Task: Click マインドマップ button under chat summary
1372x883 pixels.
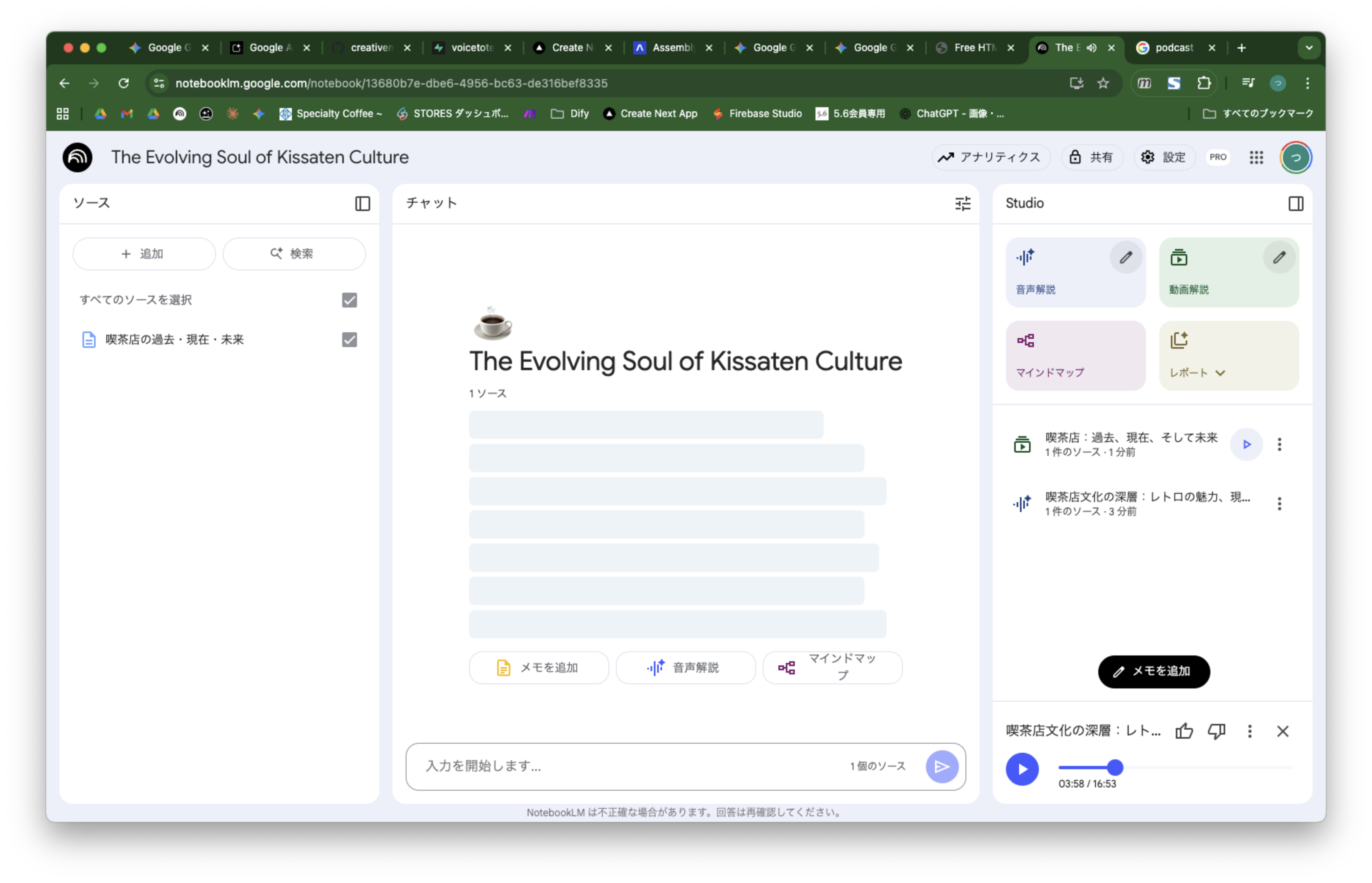Action: tap(832, 667)
